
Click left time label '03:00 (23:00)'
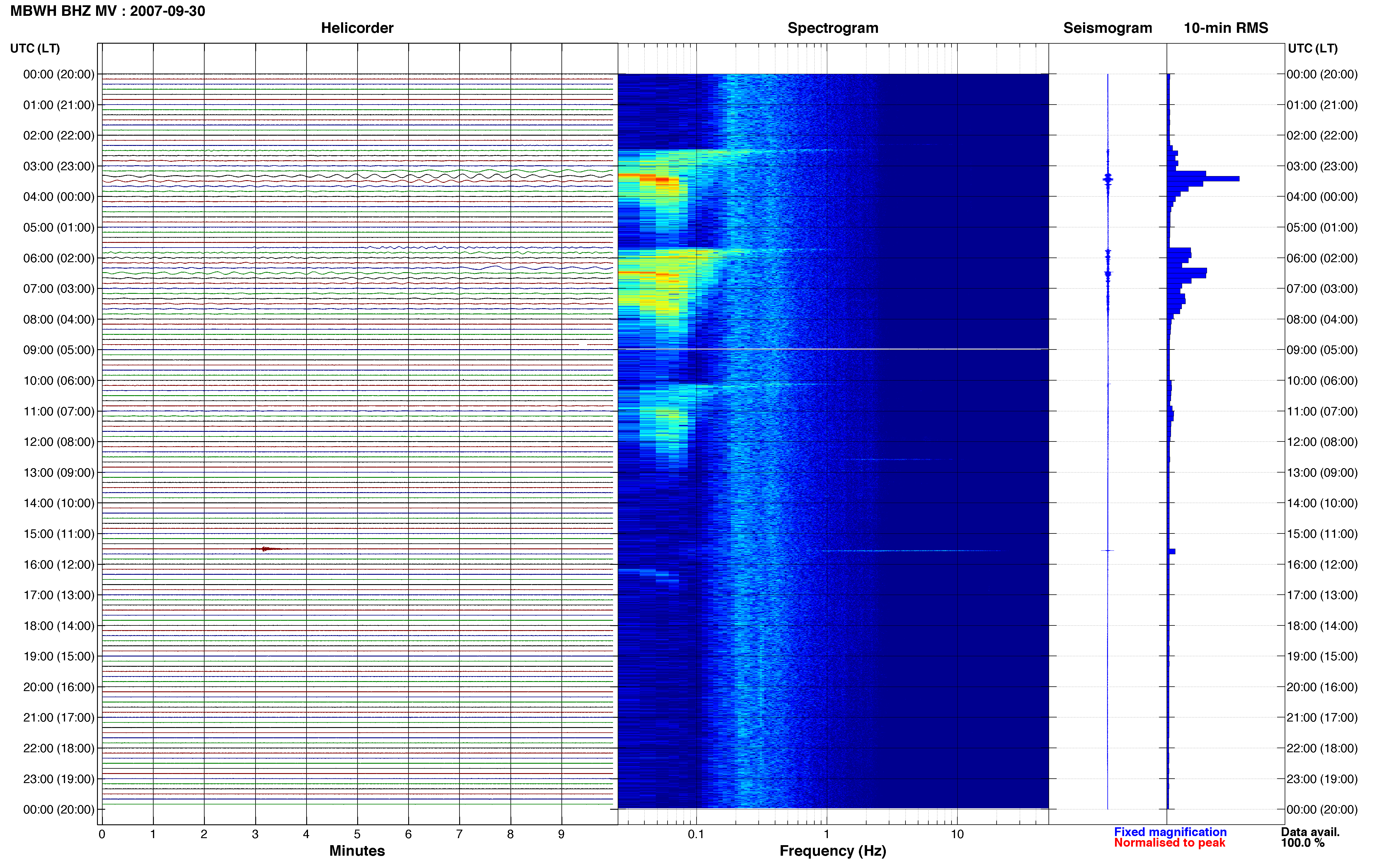pos(59,166)
